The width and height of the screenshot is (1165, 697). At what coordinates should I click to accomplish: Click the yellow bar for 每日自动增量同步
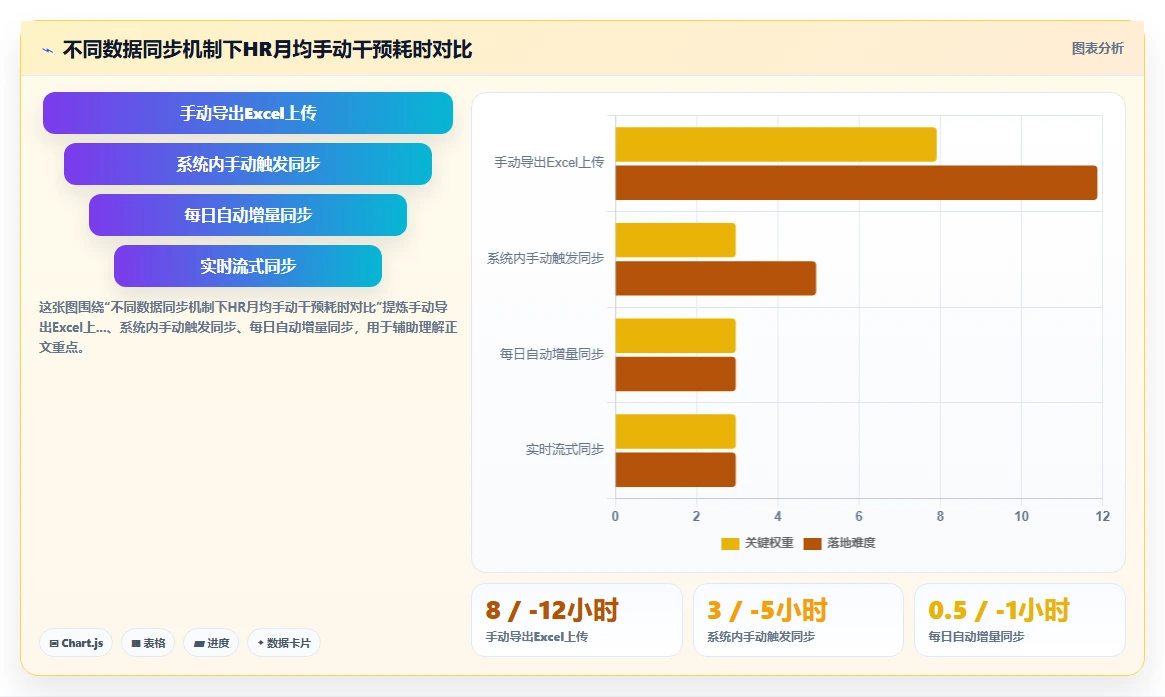click(x=675, y=336)
